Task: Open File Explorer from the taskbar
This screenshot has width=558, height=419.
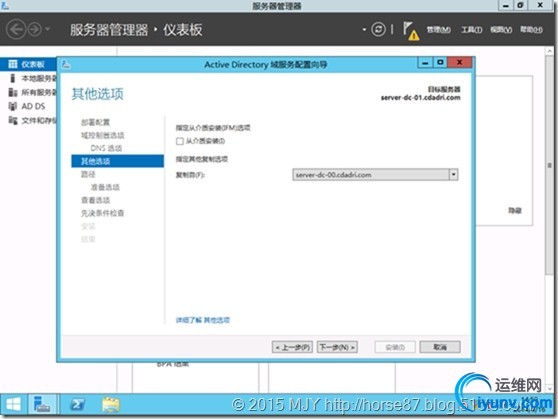Action: (111, 404)
